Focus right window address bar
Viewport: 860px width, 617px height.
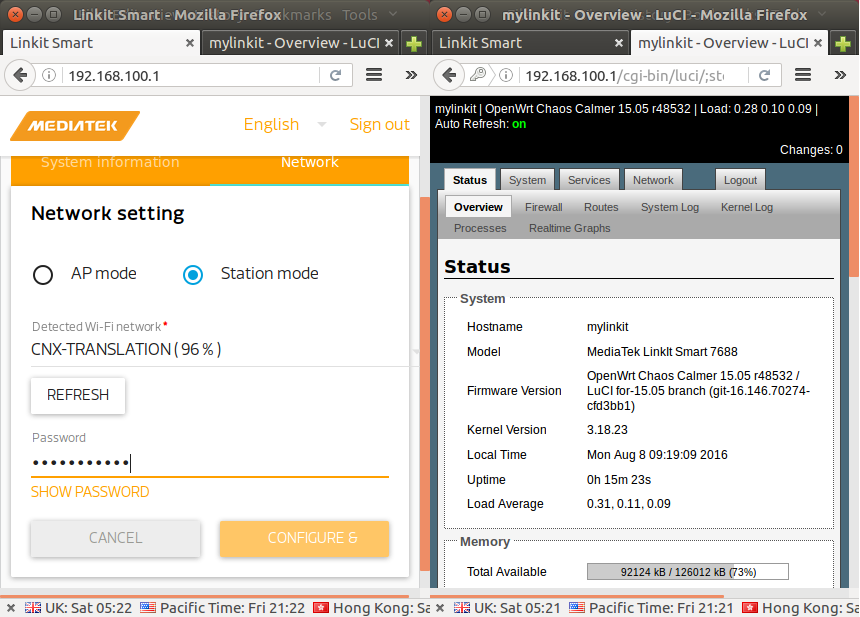633,75
